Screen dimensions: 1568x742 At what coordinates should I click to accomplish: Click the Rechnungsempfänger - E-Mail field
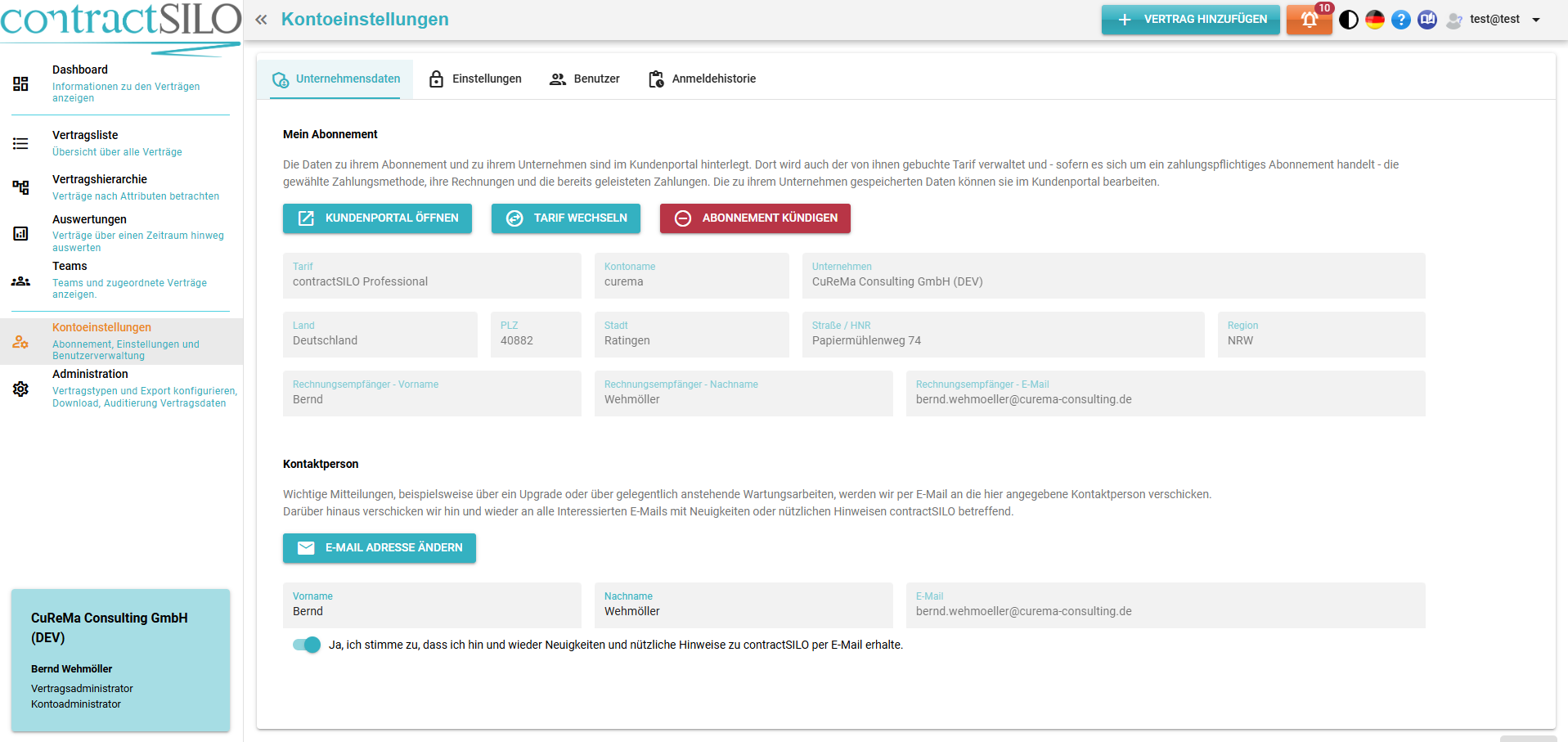click(x=1166, y=393)
